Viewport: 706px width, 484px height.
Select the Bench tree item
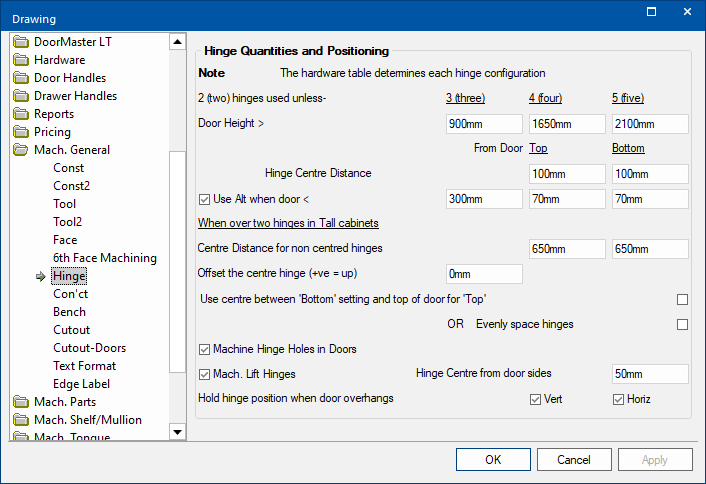[69, 312]
